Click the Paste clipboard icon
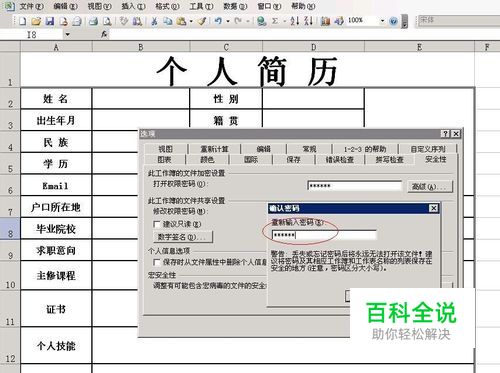 (181, 21)
